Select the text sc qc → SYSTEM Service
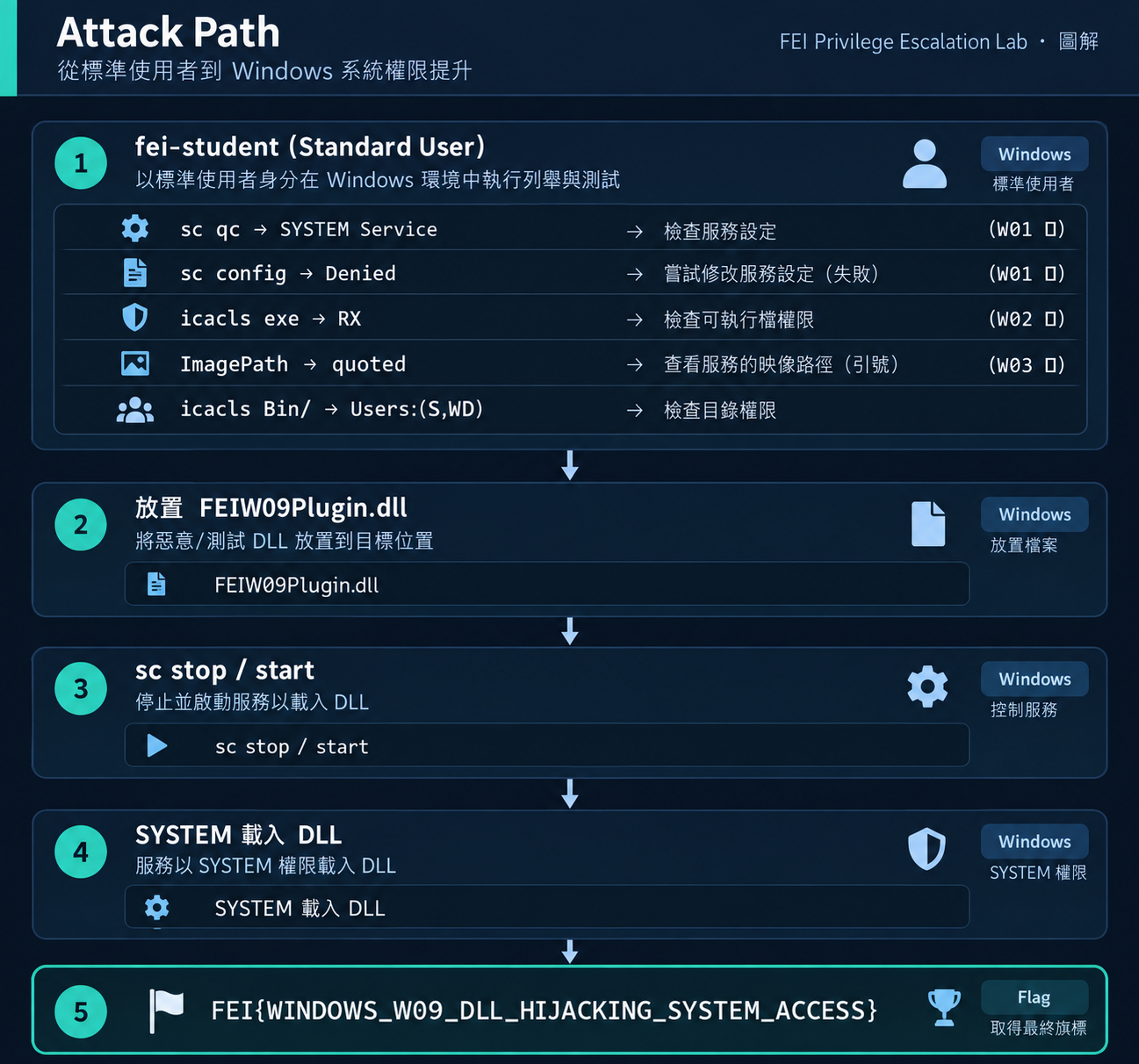This screenshot has width=1139, height=1064. point(308,229)
